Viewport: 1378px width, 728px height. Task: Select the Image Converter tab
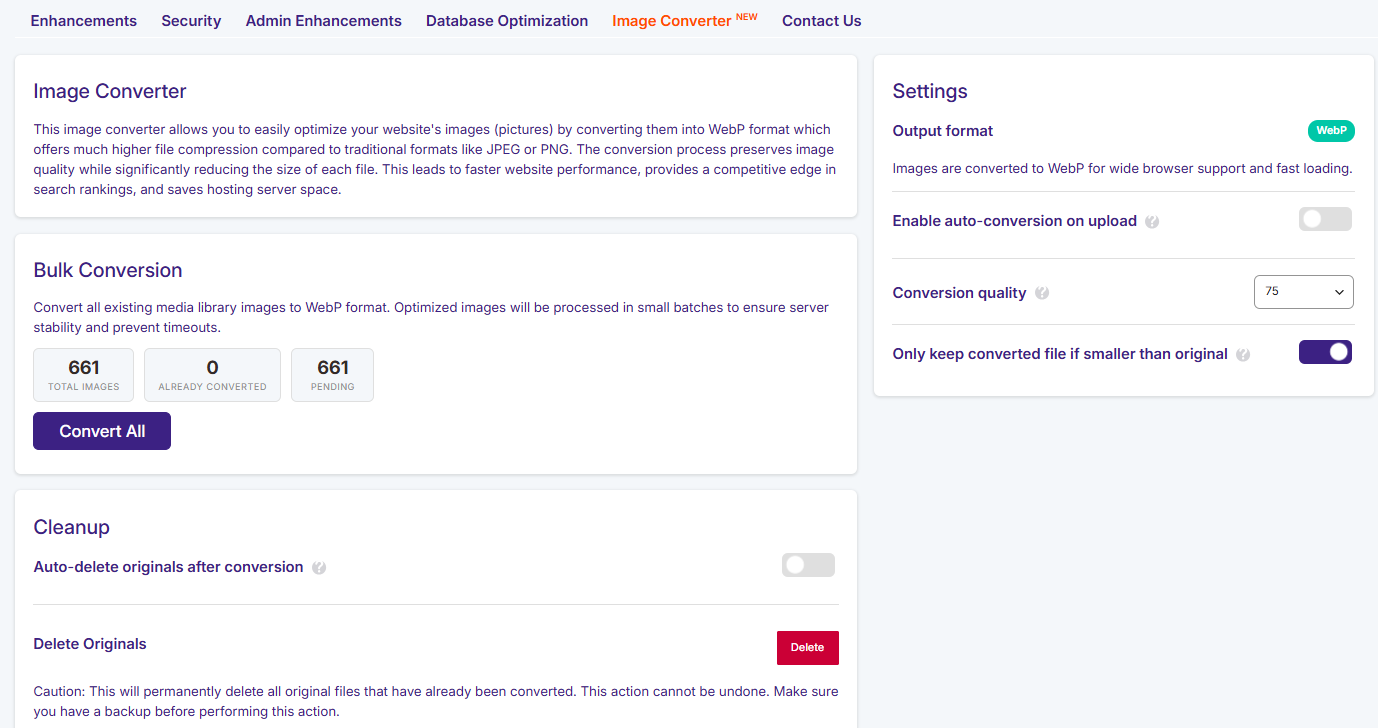tap(685, 20)
